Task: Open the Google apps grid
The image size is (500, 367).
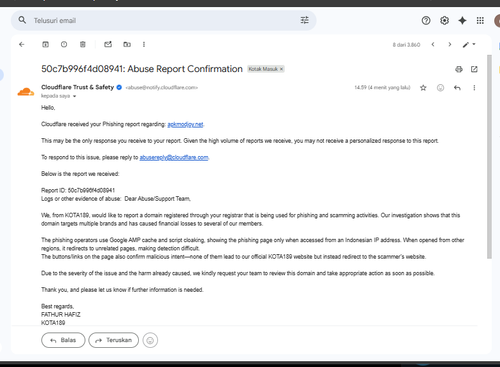Action: [x=480, y=21]
